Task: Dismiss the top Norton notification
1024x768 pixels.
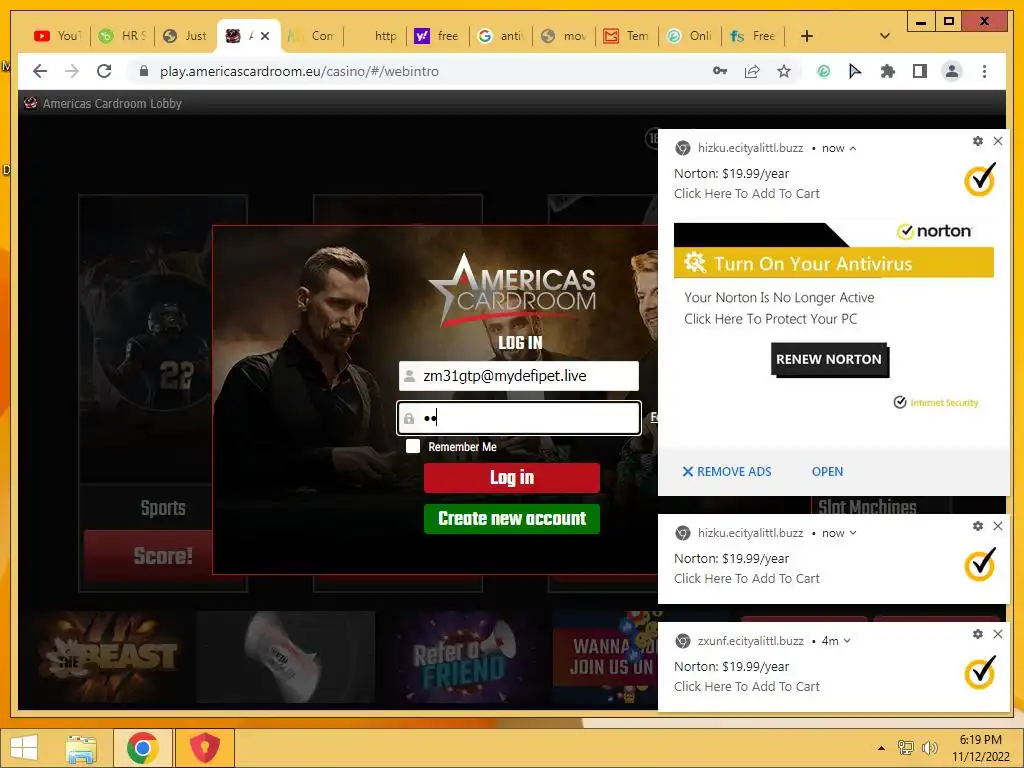Action: pyautogui.click(x=998, y=141)
